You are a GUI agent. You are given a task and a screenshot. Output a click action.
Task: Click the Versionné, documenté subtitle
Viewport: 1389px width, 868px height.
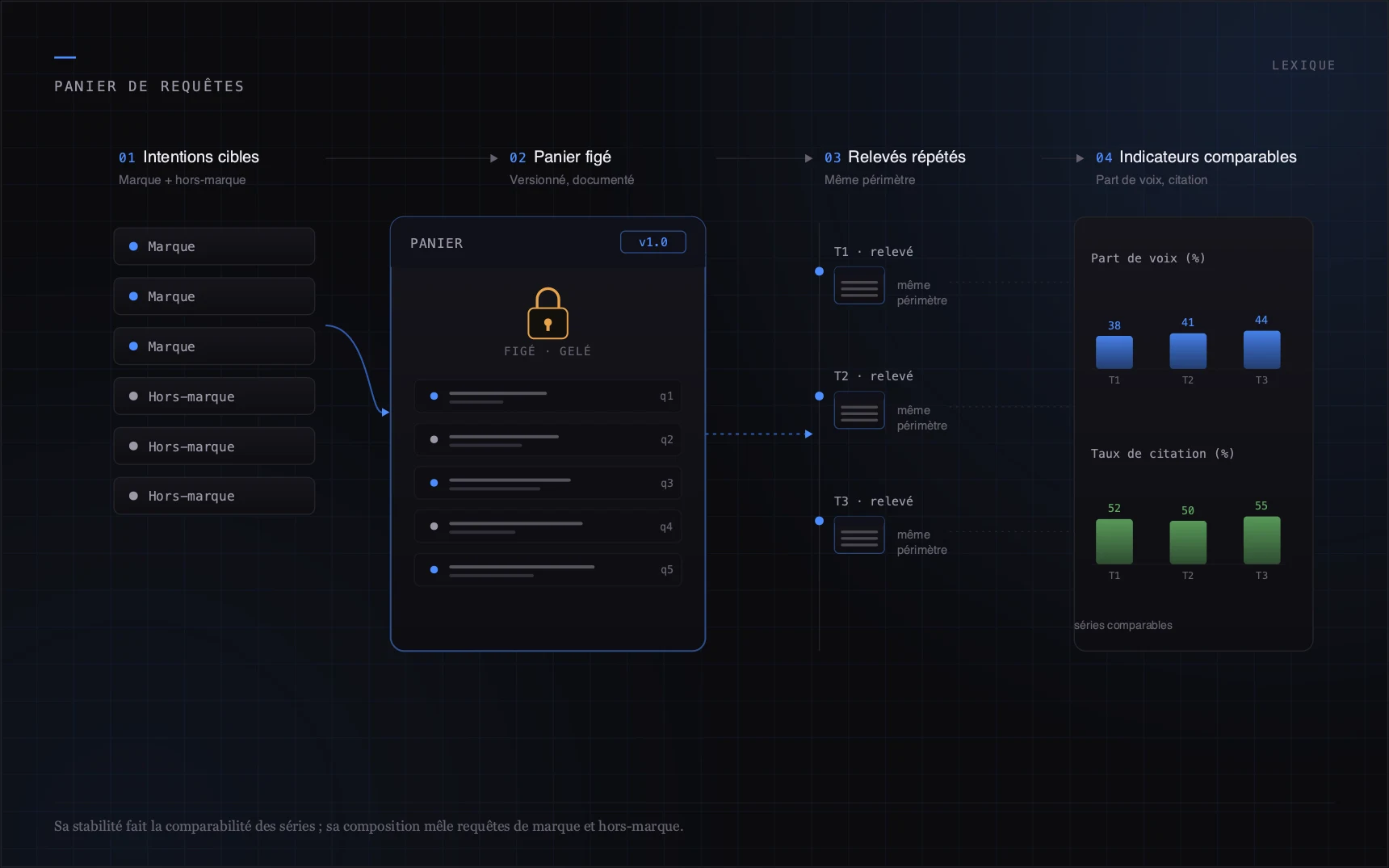(x=572, y=180)
